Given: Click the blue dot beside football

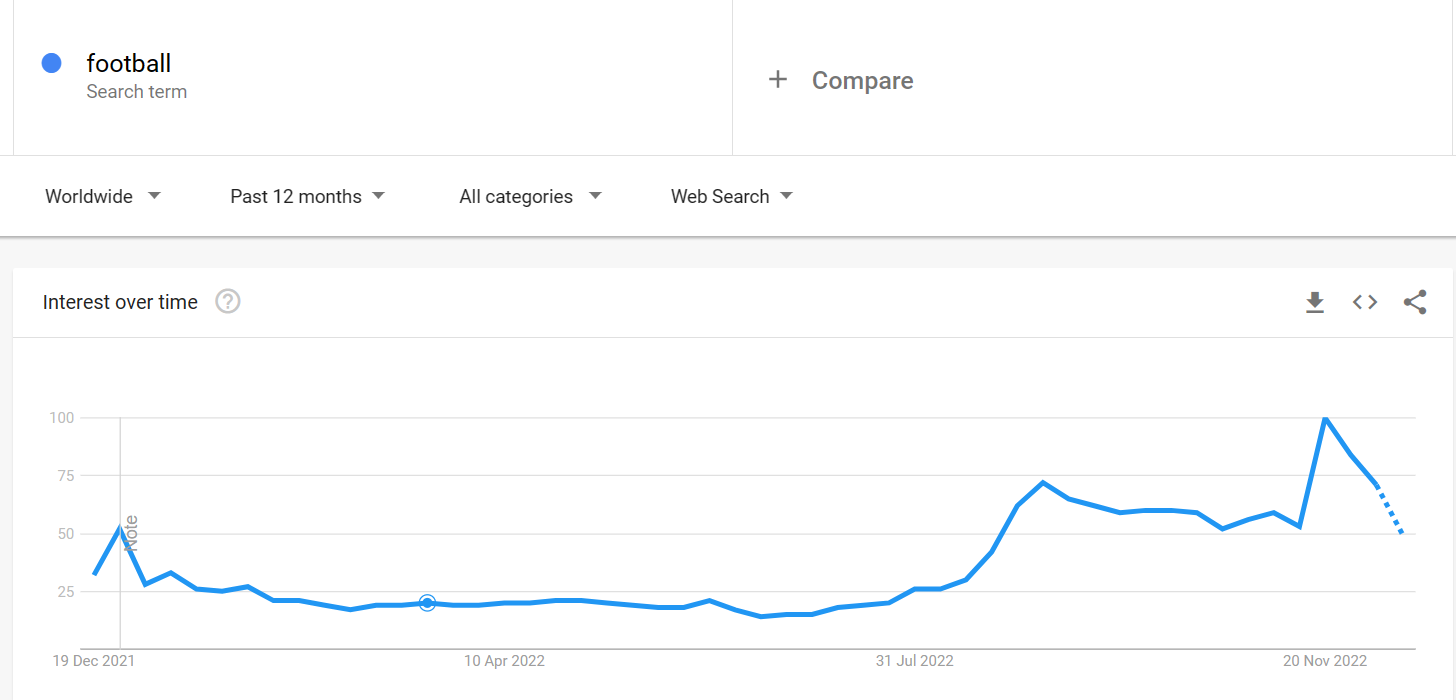Looking at the screenshot, I should pos(52,63).
